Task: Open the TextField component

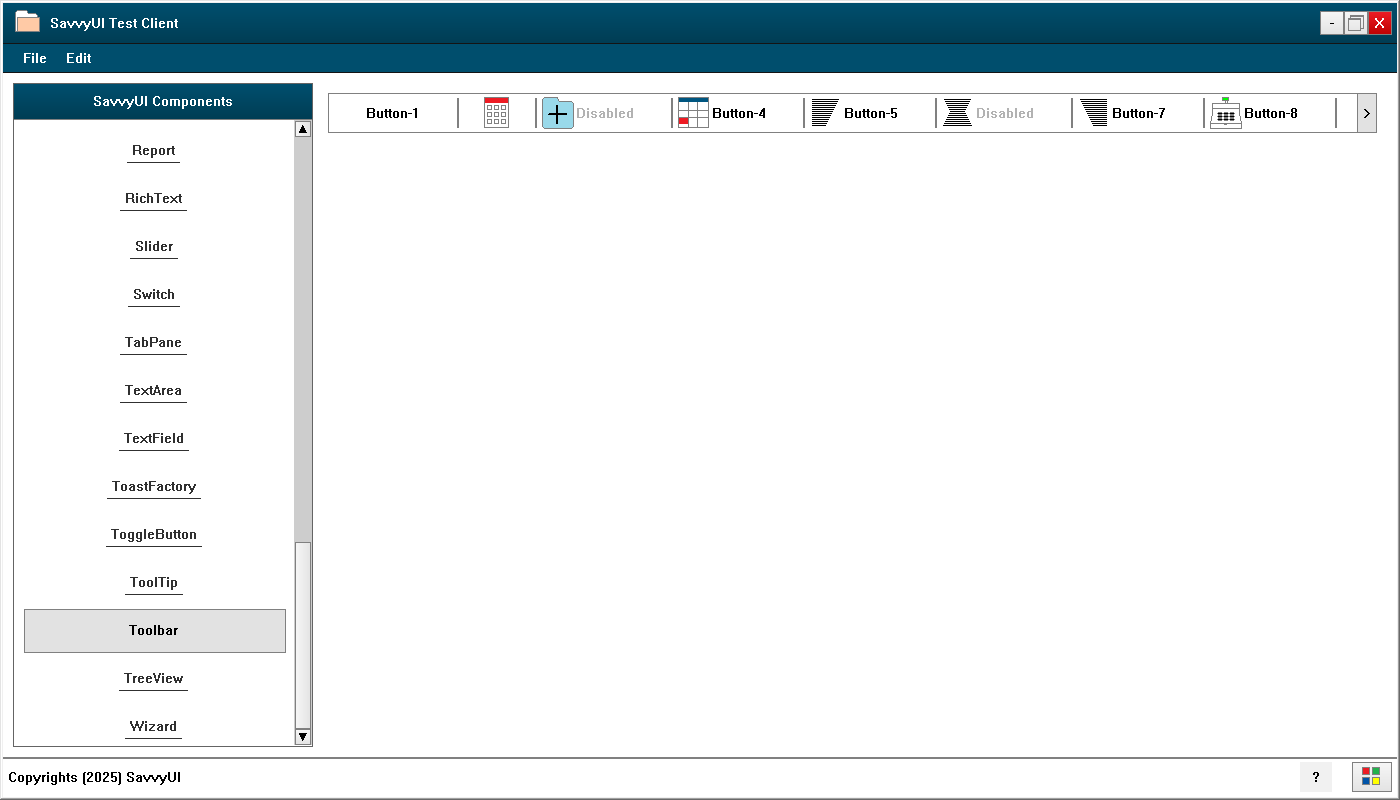Action: [153, 438]
